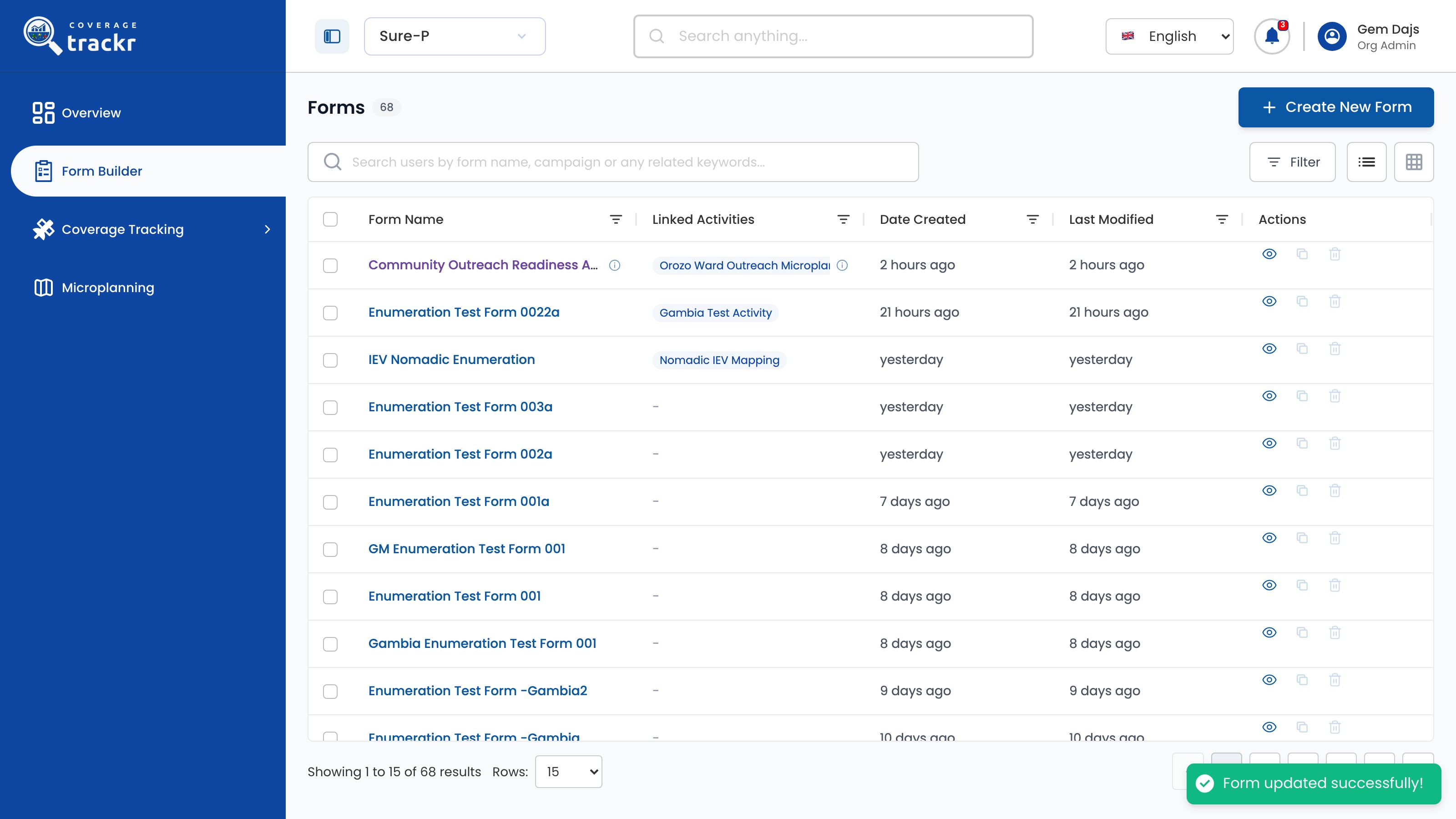Show info for Community Outreach Readiness form name
Screen dimensions: 1456x819
[615, 265]
